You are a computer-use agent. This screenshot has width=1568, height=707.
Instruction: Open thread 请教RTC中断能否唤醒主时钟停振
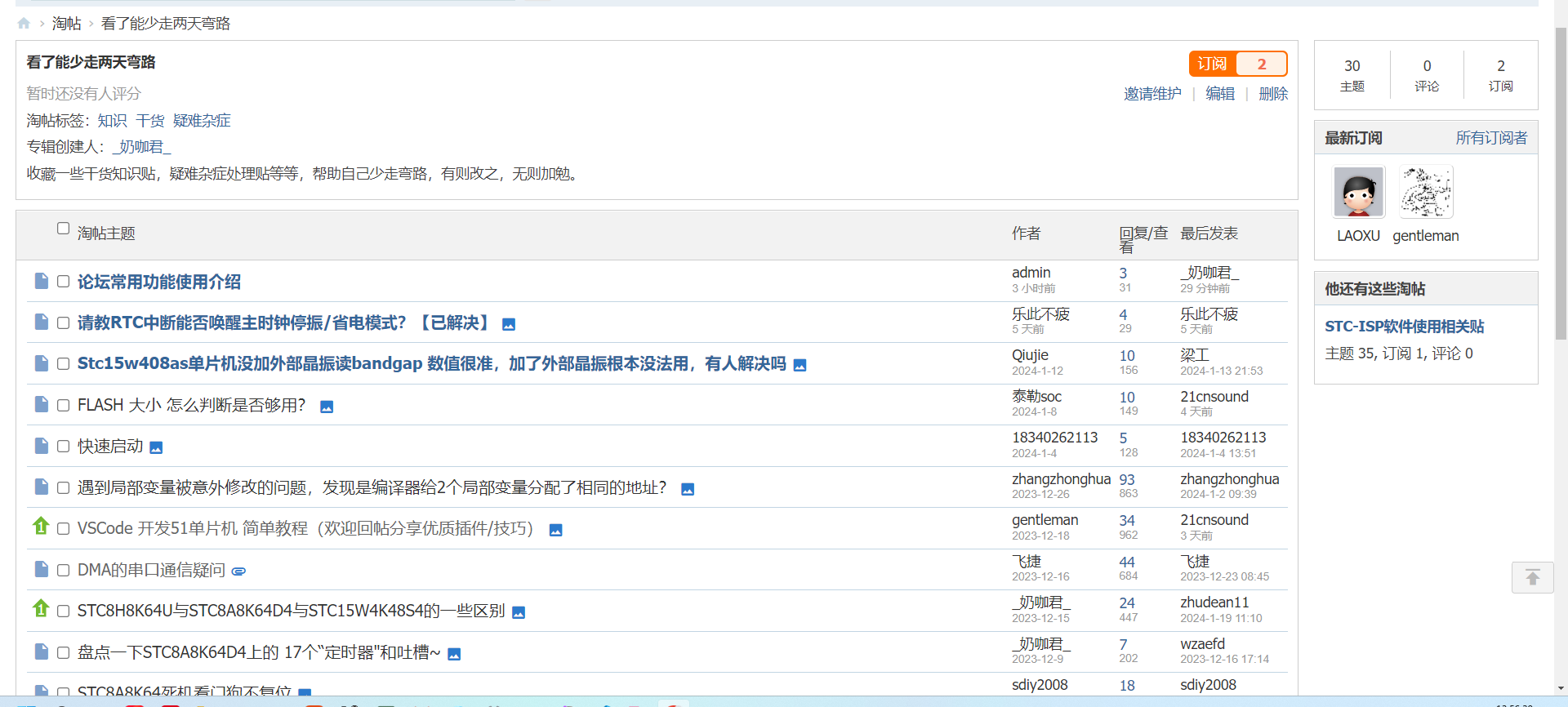284,323
